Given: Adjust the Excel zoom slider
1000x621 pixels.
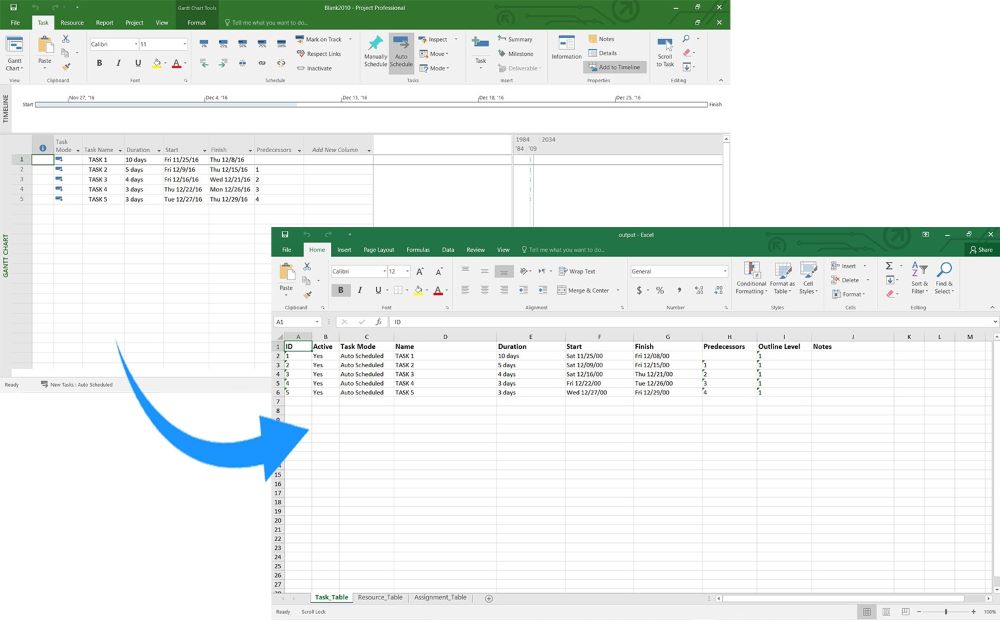Looking at the screenshot, I should pos(944,610).
